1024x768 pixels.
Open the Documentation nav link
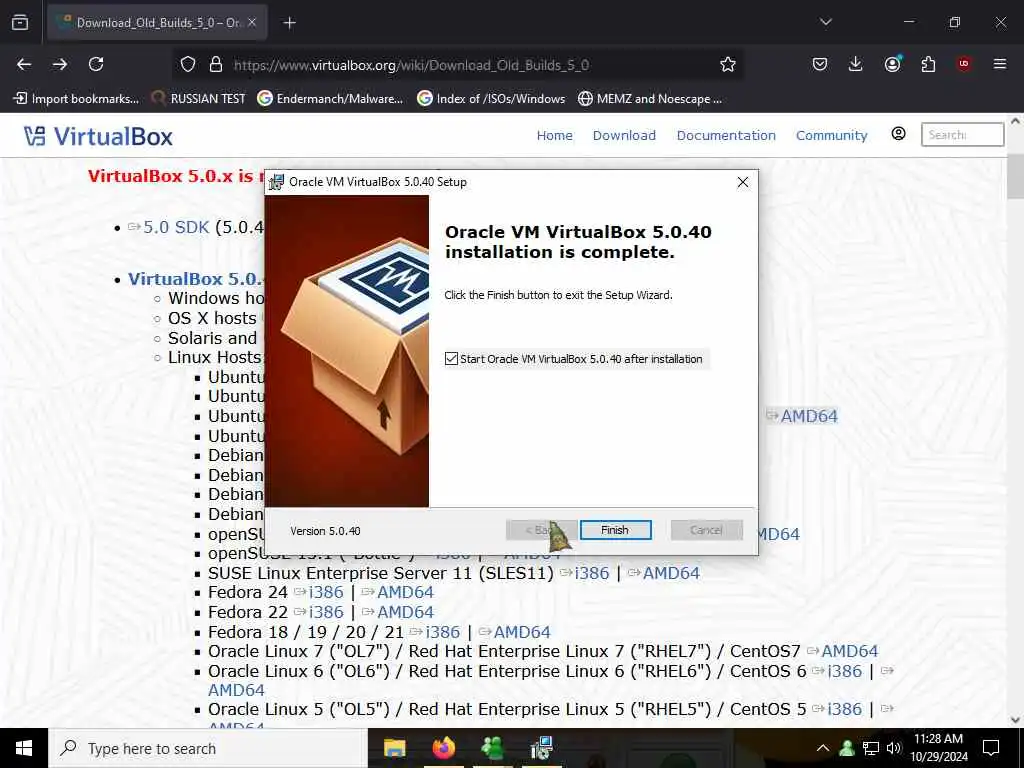click(x=726, y=135)
